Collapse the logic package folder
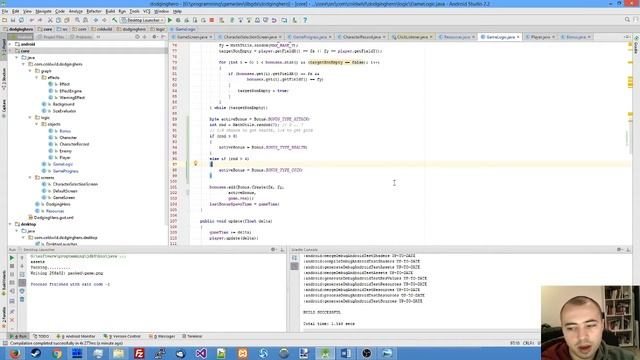 tap(30, 118)
